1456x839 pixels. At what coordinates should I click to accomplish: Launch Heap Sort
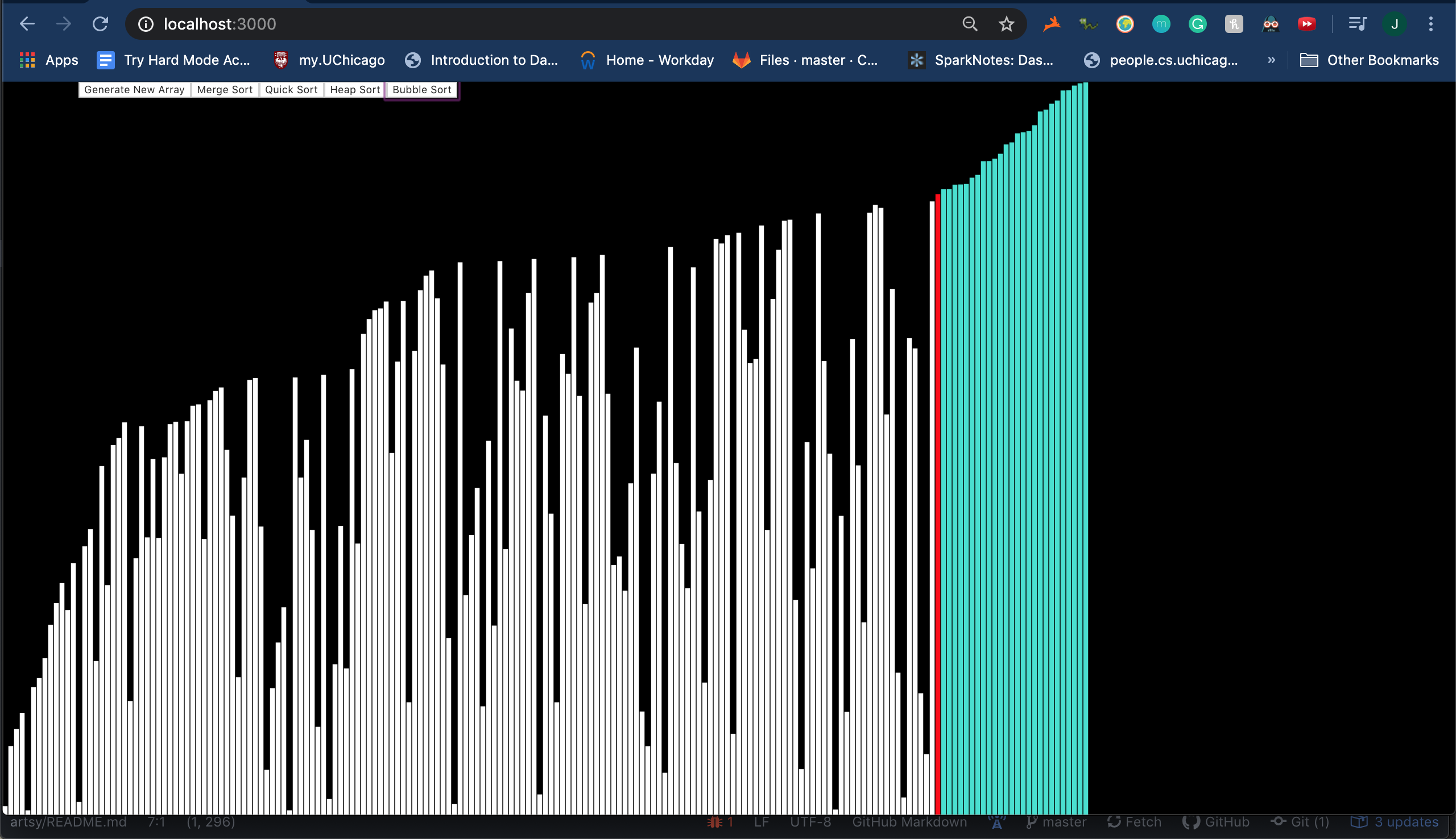click(x=354, y=90)
